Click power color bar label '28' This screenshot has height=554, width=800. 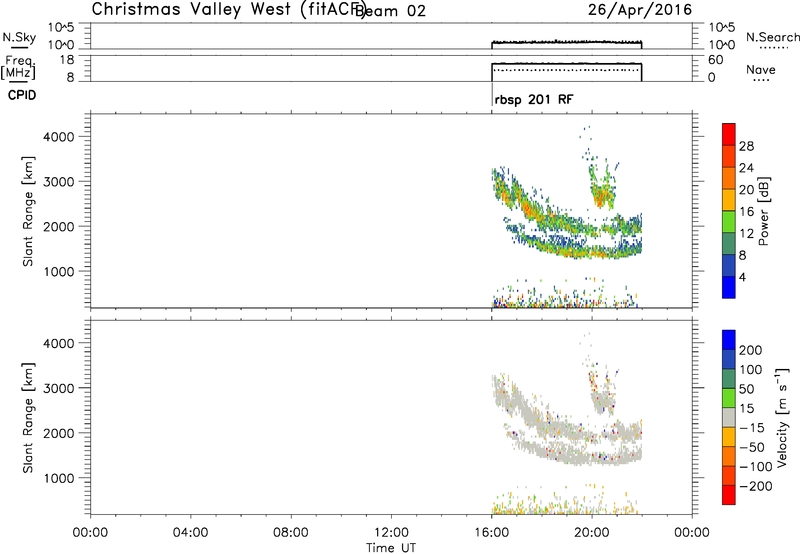tap(746, 146)
